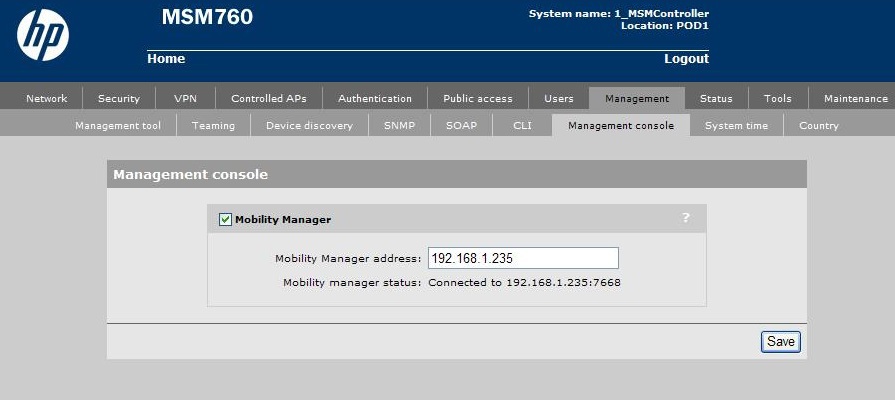
Task: Go to the Home link
Action: pos(166,59)
